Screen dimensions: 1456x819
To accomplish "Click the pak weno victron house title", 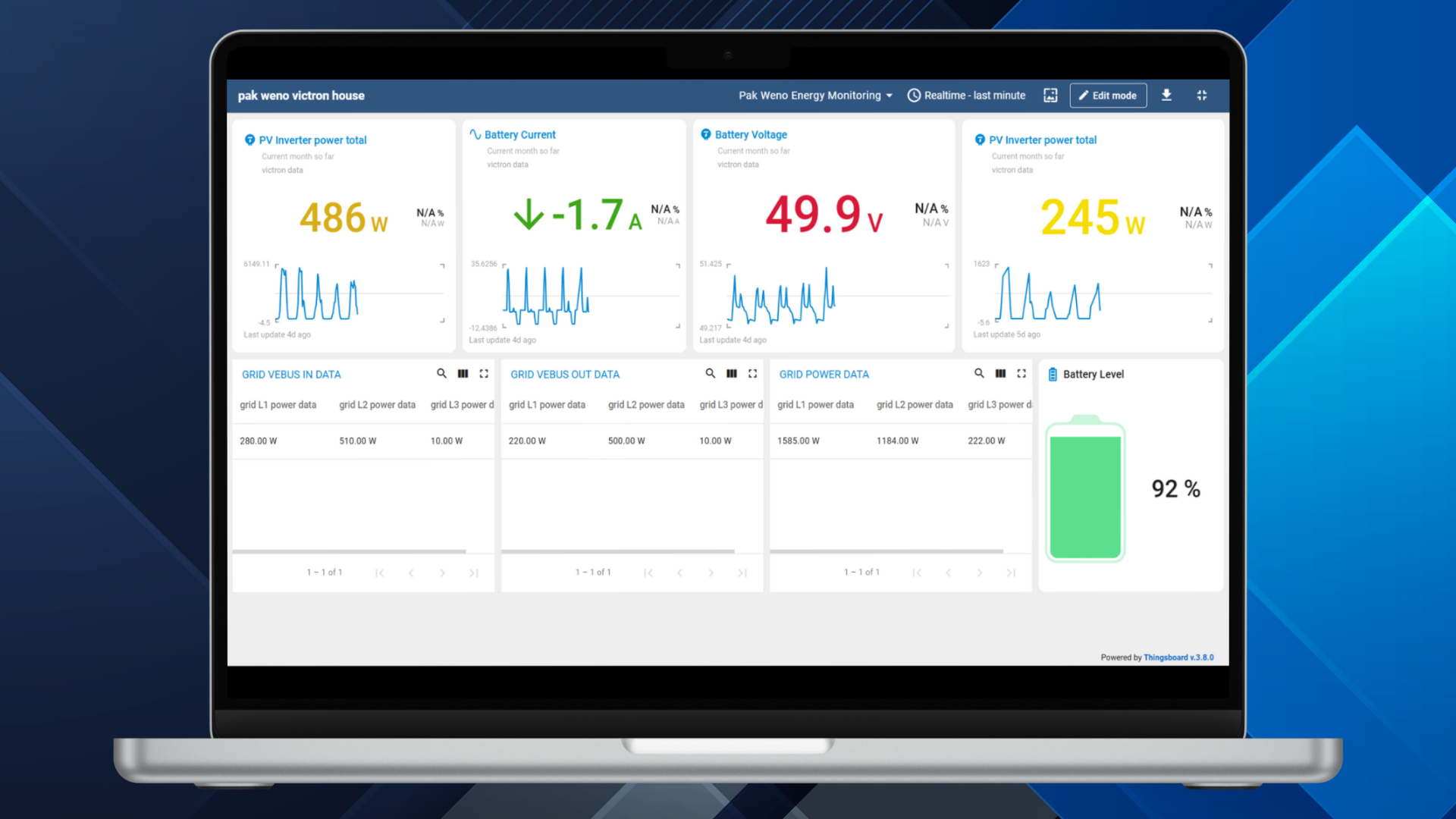I will pyautogui.click(x=301, y=96).
